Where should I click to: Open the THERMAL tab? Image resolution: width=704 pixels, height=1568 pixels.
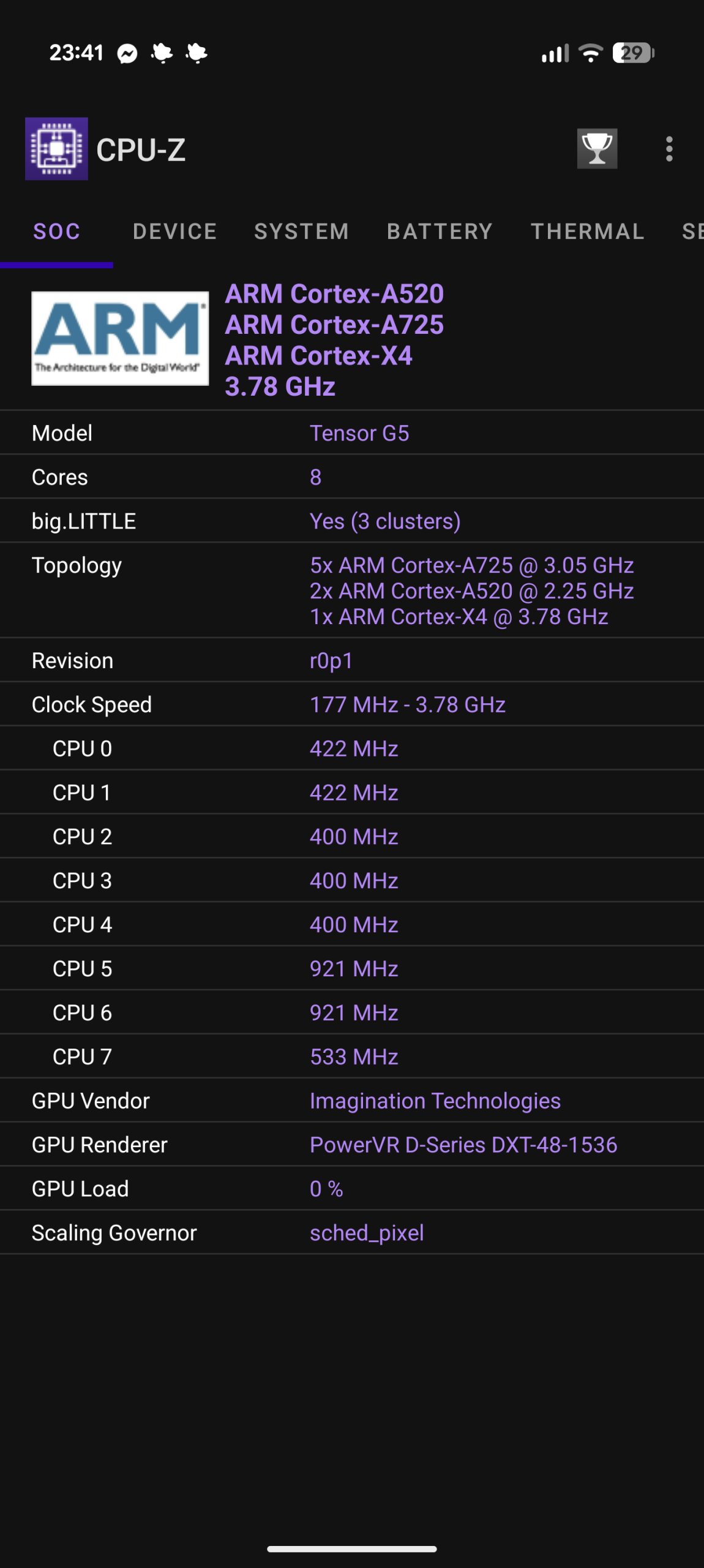tap(587, 232)
